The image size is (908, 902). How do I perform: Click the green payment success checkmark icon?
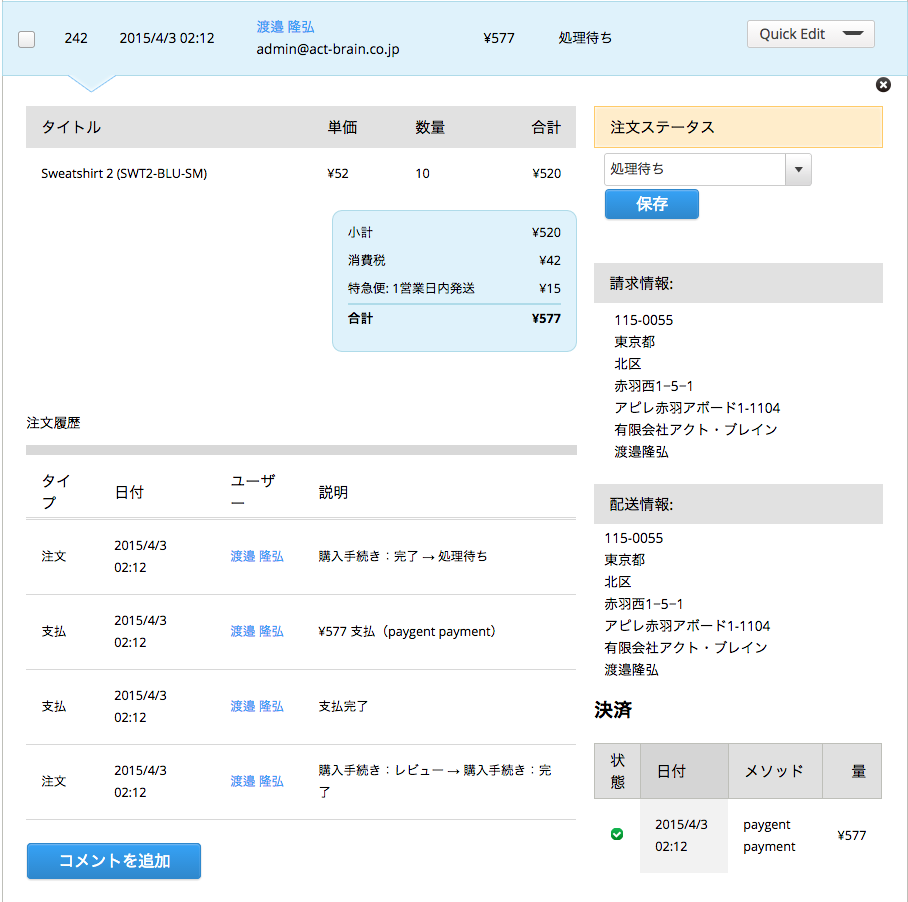(x=617, y=833)
